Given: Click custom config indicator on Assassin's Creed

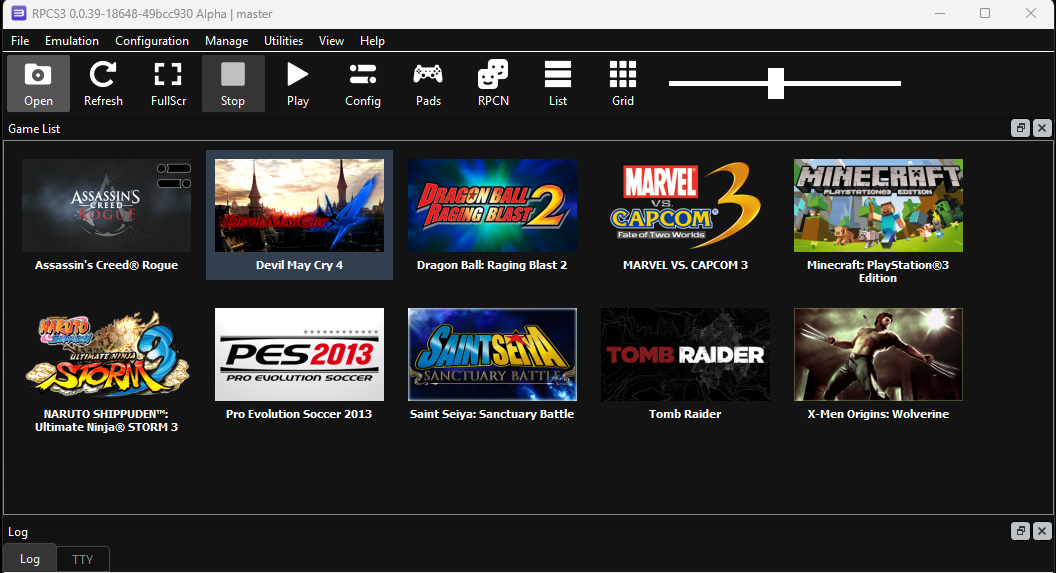Looking at the screenshot, I should click(x=174, y=176).
